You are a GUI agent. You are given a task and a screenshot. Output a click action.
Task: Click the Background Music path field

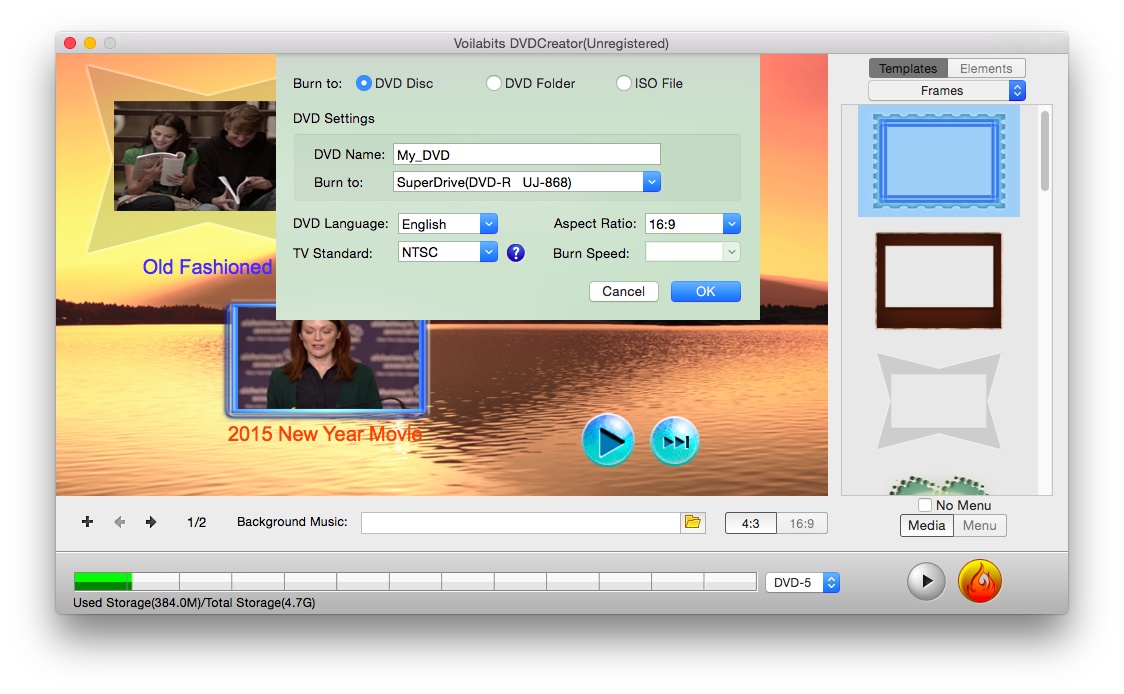(521, 523)
